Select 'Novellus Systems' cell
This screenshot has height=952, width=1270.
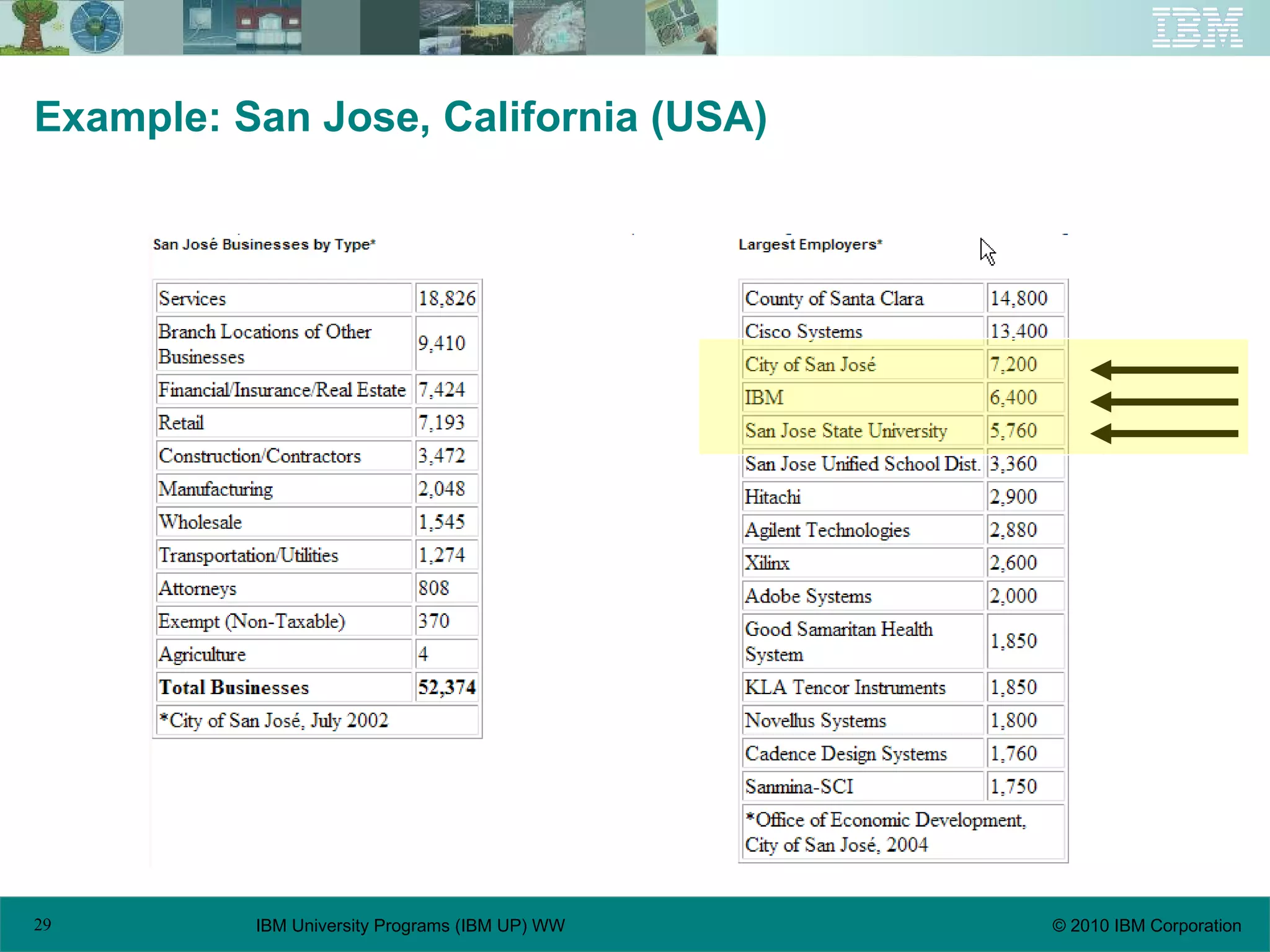863,720
